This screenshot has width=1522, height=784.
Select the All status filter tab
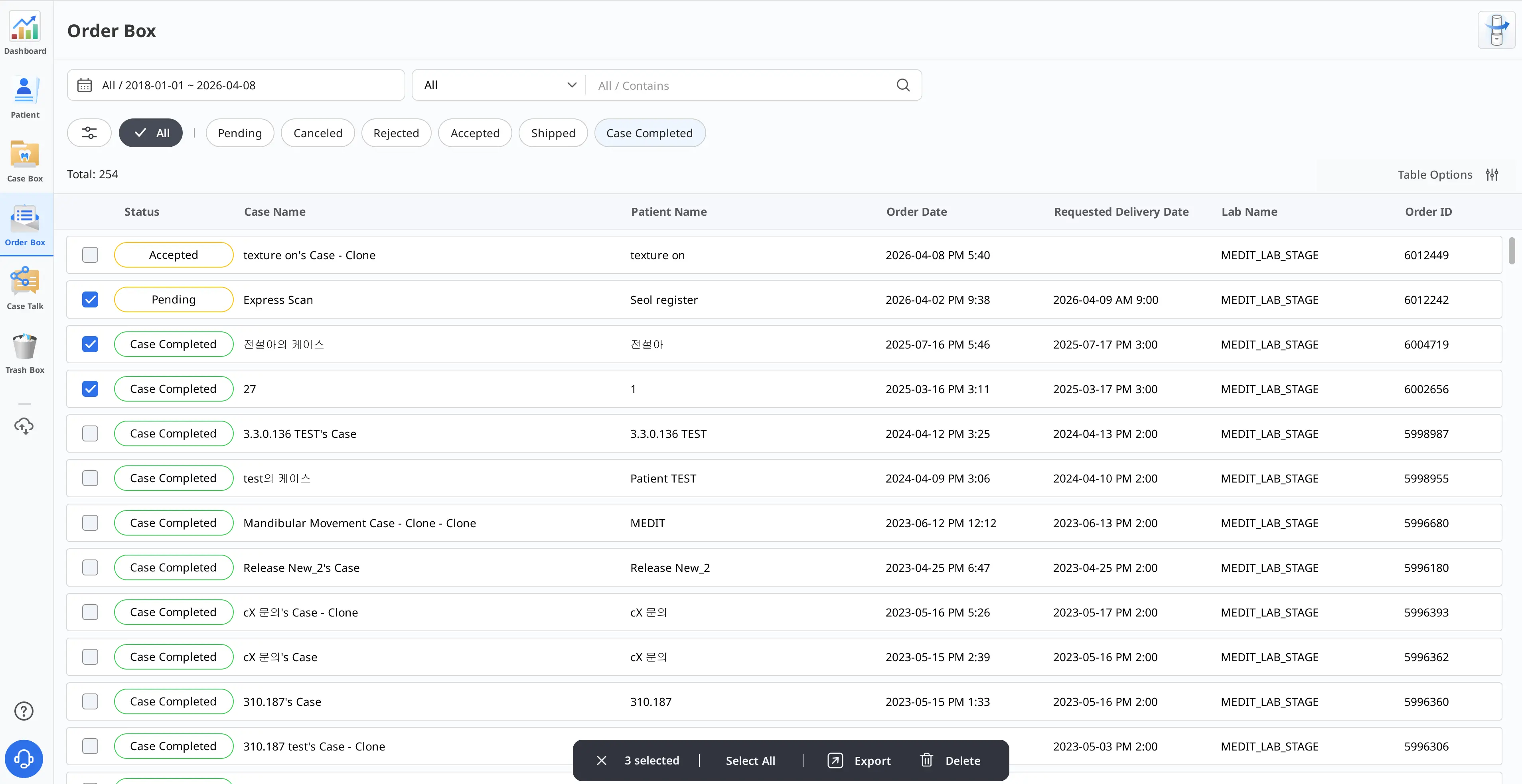[x=151, y=133]
